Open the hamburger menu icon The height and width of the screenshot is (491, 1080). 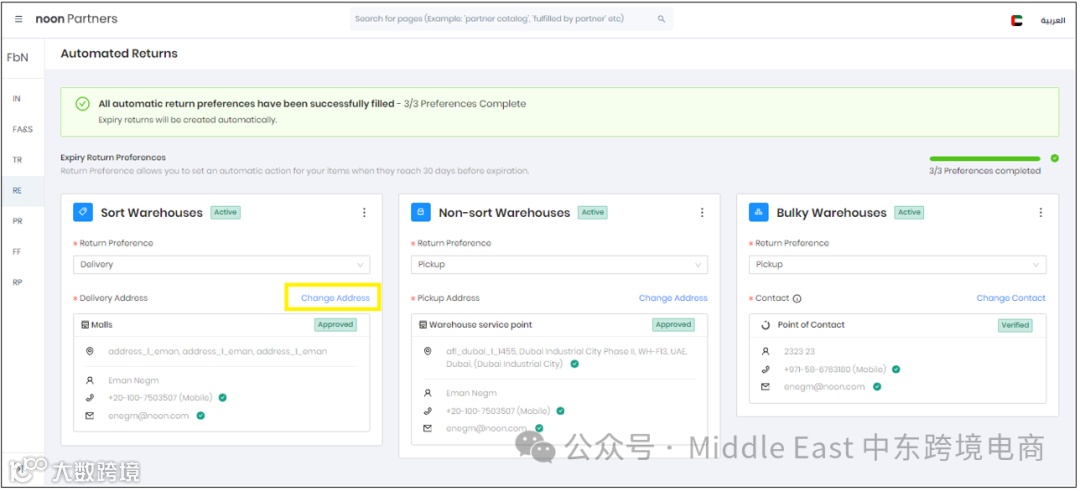pyautogui.click(x=19, y=19)
